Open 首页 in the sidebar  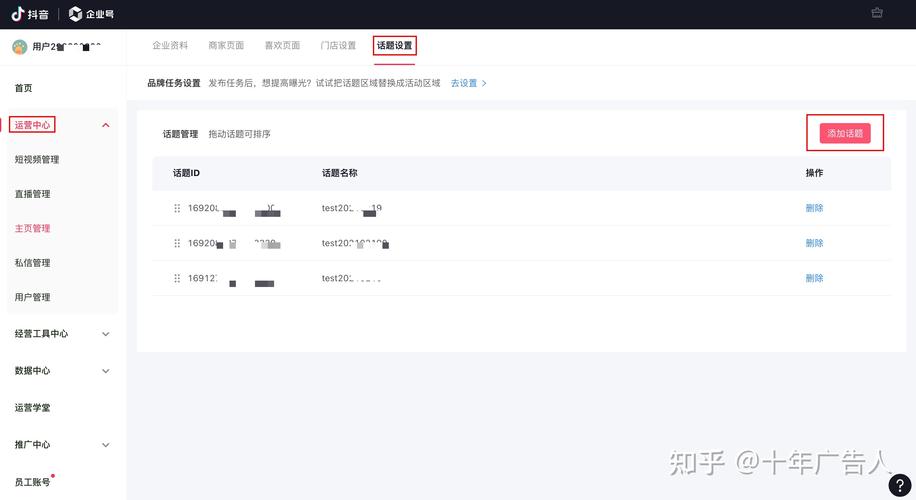coord(23,88)
